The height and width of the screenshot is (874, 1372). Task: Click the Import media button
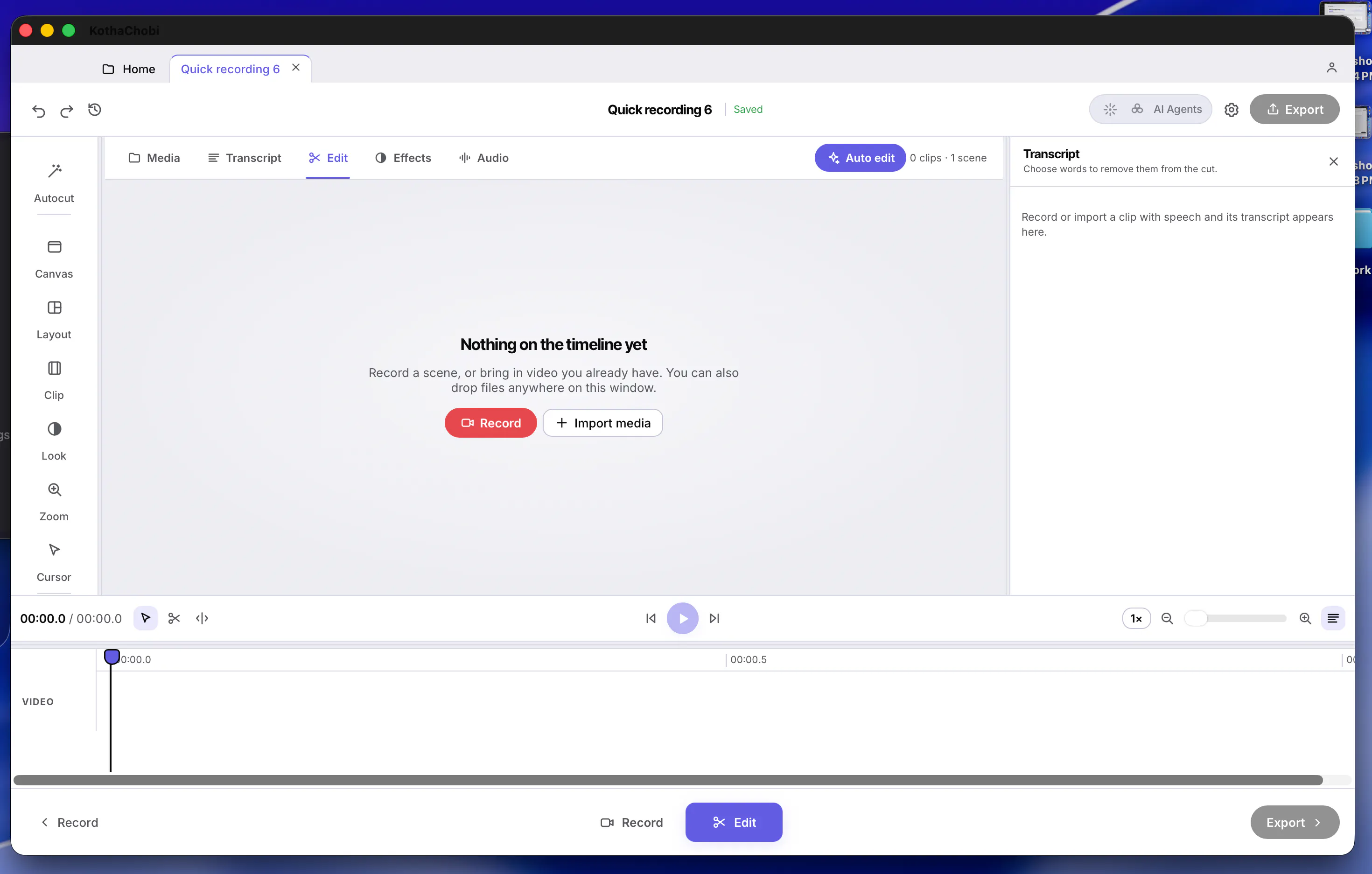point(602,423)
